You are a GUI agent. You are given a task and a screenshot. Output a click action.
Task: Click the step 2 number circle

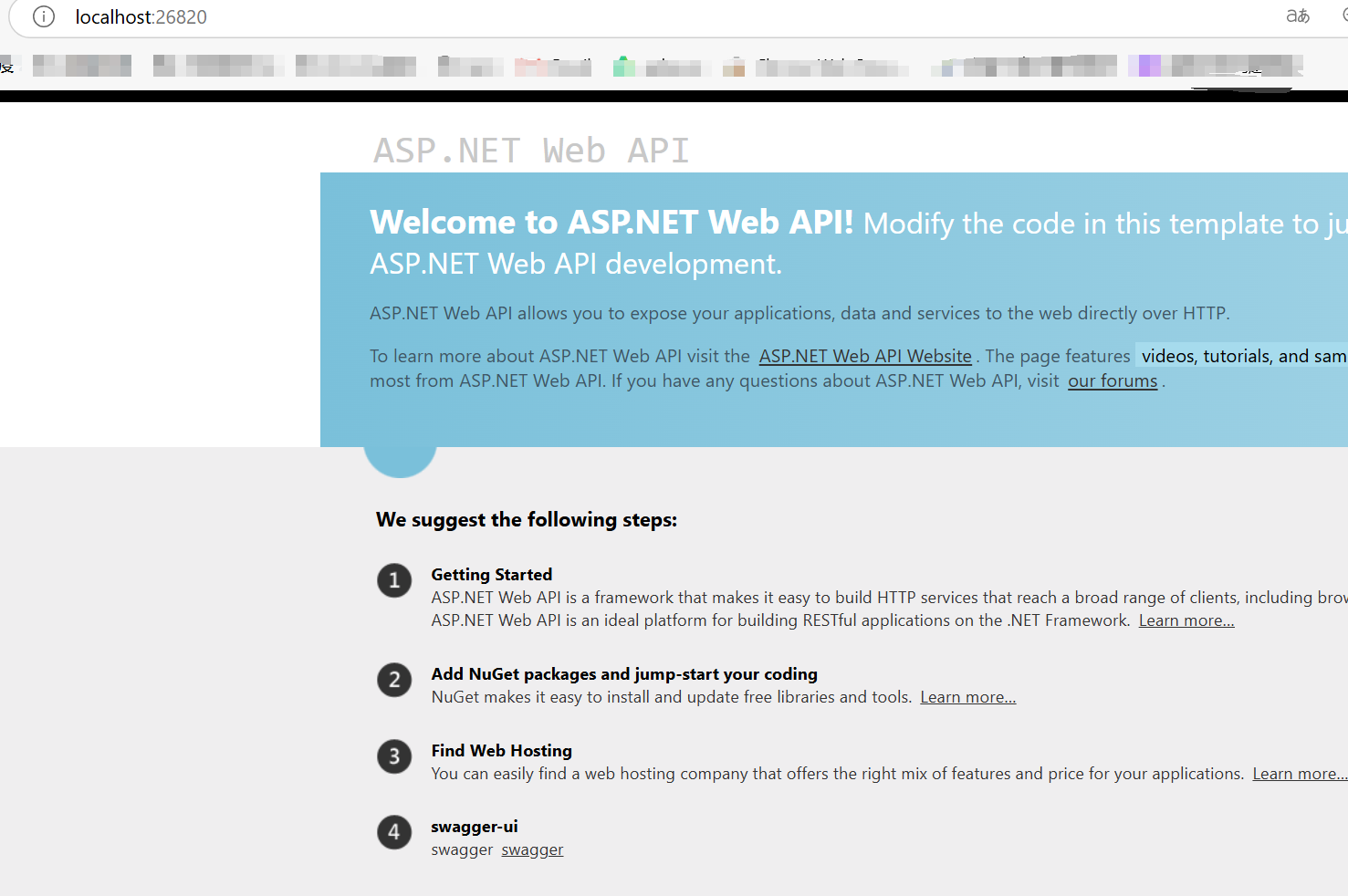coord(394,680)
